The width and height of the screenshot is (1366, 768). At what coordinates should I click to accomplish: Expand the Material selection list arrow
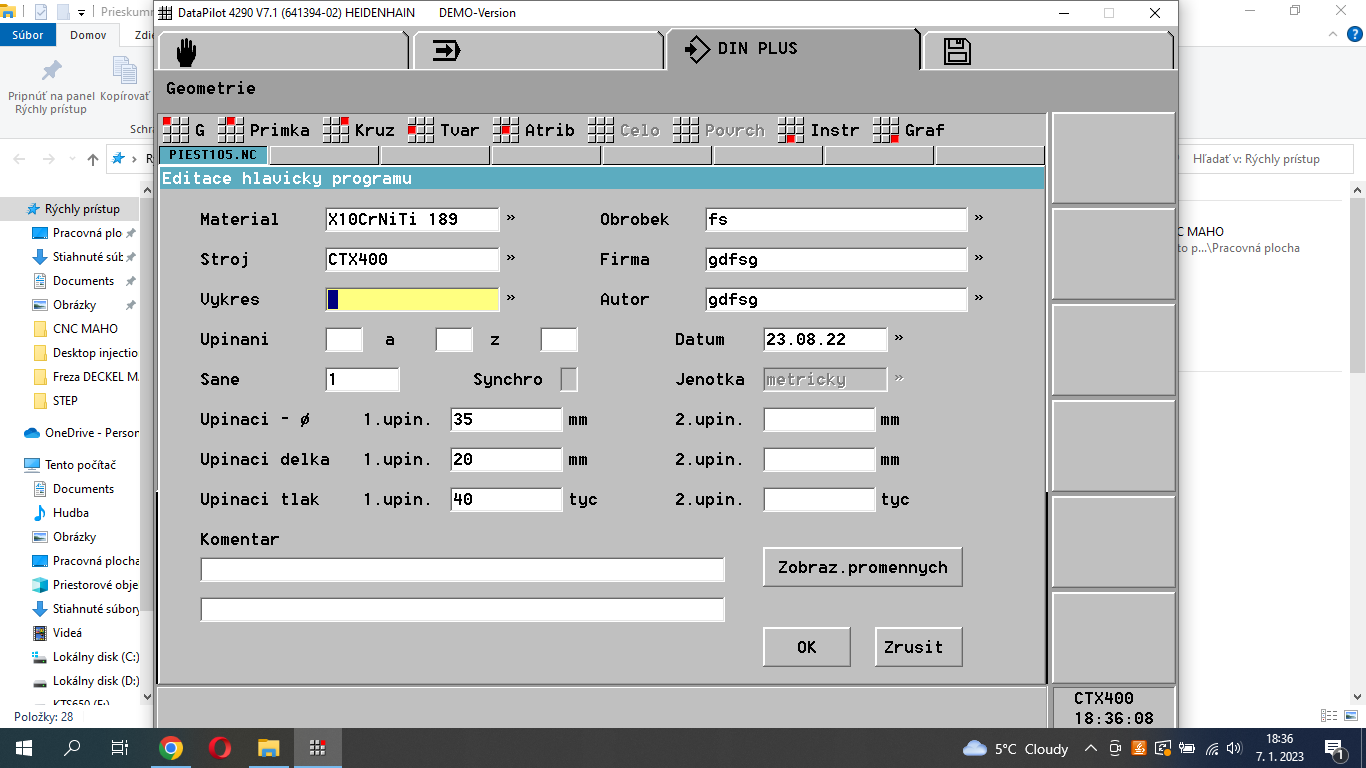(x=511, y=218)
